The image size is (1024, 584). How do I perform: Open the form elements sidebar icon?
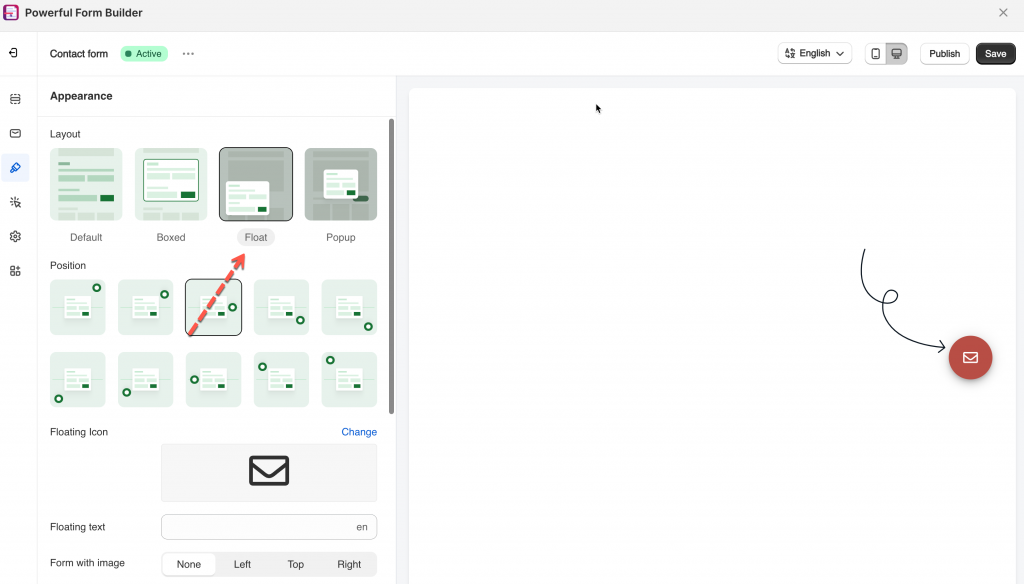coord(15,99)
